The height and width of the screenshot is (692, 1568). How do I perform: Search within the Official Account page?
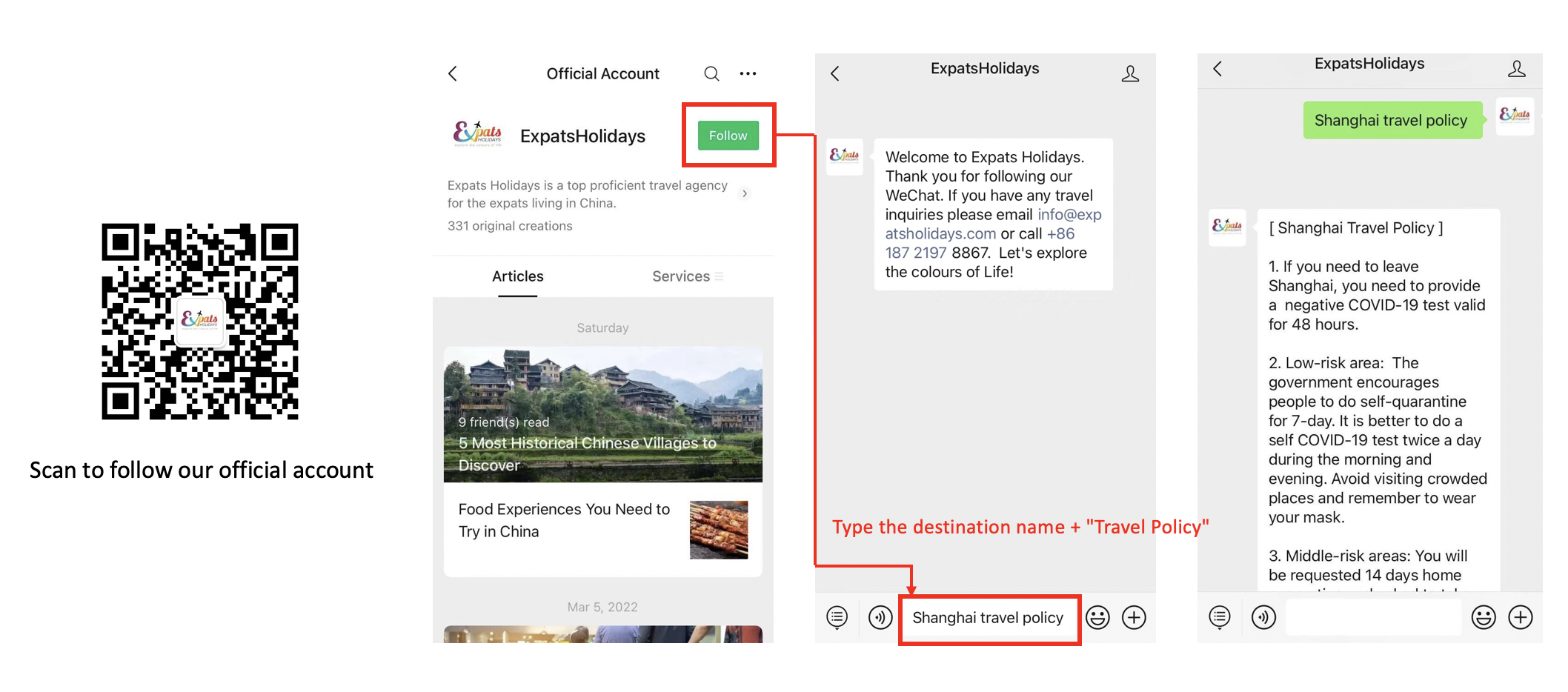tap(711, 73)
